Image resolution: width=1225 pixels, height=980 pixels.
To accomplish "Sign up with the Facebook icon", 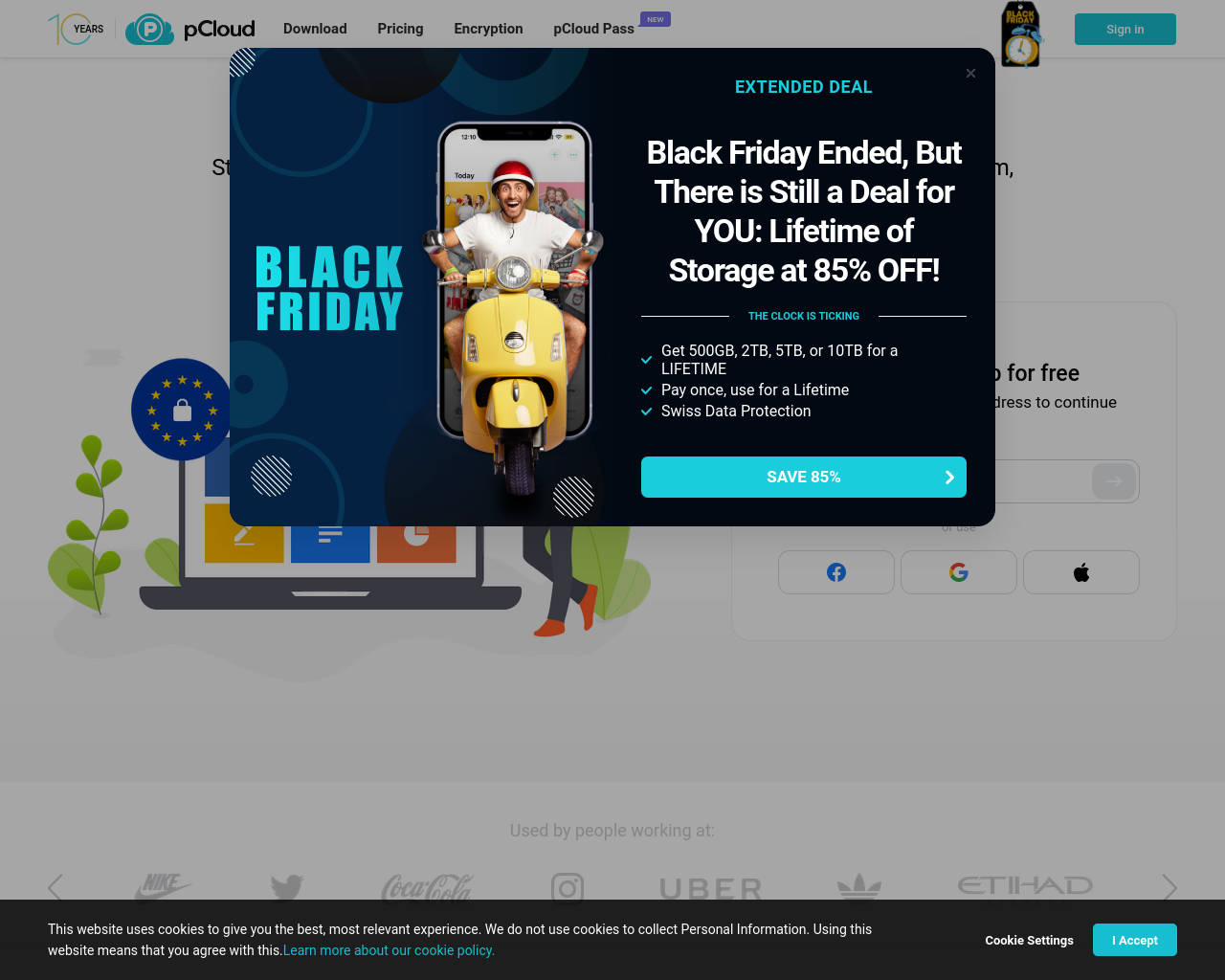I will coord(836,572).
